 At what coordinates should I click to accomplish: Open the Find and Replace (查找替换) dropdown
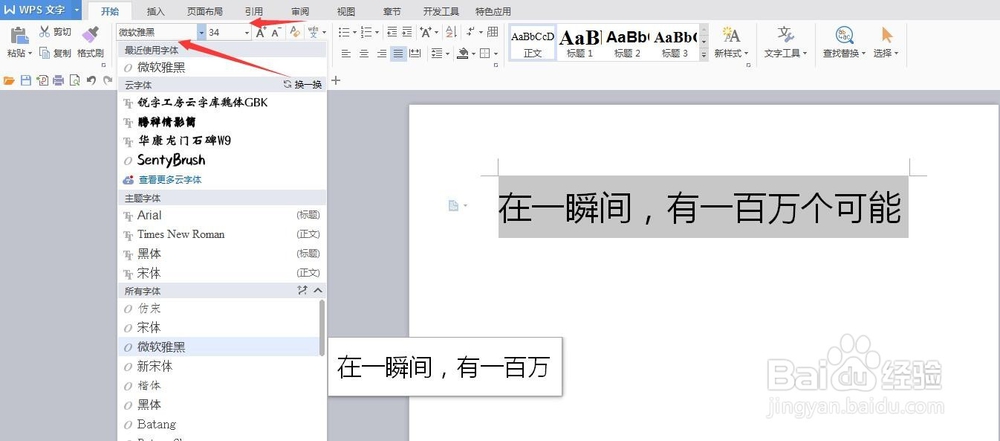pos(864,54)
